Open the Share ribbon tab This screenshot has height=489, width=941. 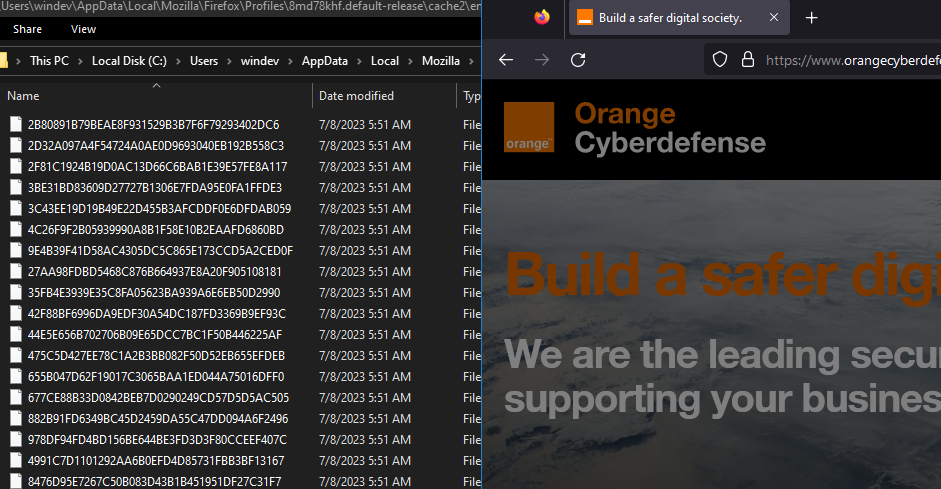coord(28,29)
